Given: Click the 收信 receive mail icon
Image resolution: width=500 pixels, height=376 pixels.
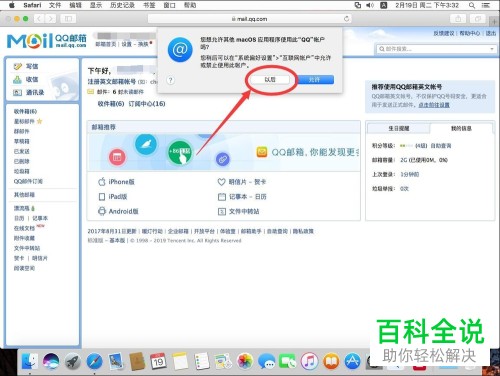Looking at the screenshot, I should (x=17, y=79).
